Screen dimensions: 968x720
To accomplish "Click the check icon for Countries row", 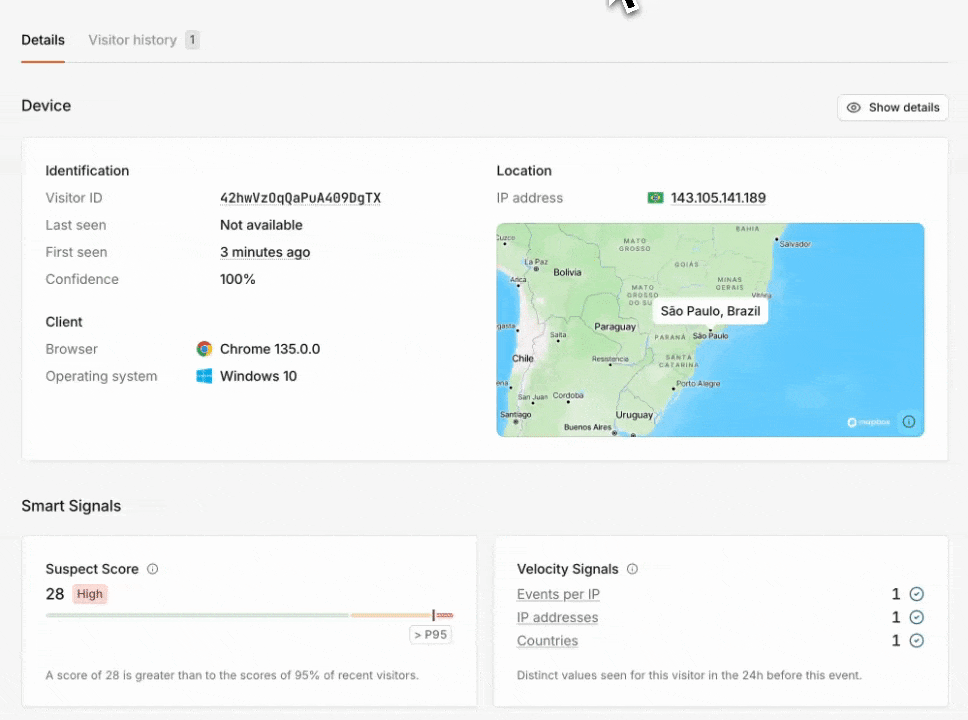I will pyautogui.click(x=916, y=641).
